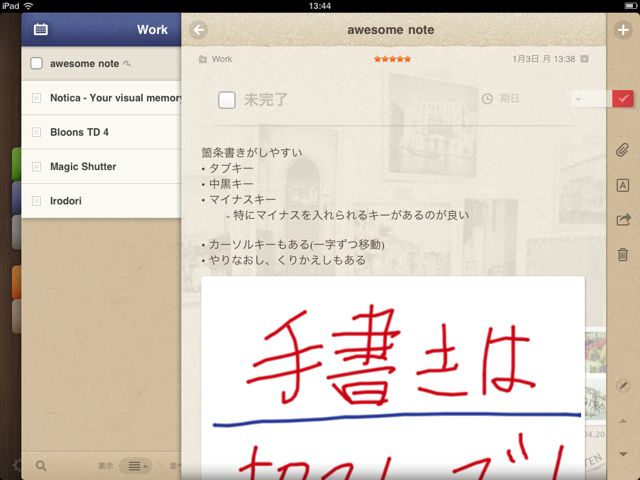Move to next note with down arrow
Viewport: 640px width, 480px height.
click(x=623, y=454)
